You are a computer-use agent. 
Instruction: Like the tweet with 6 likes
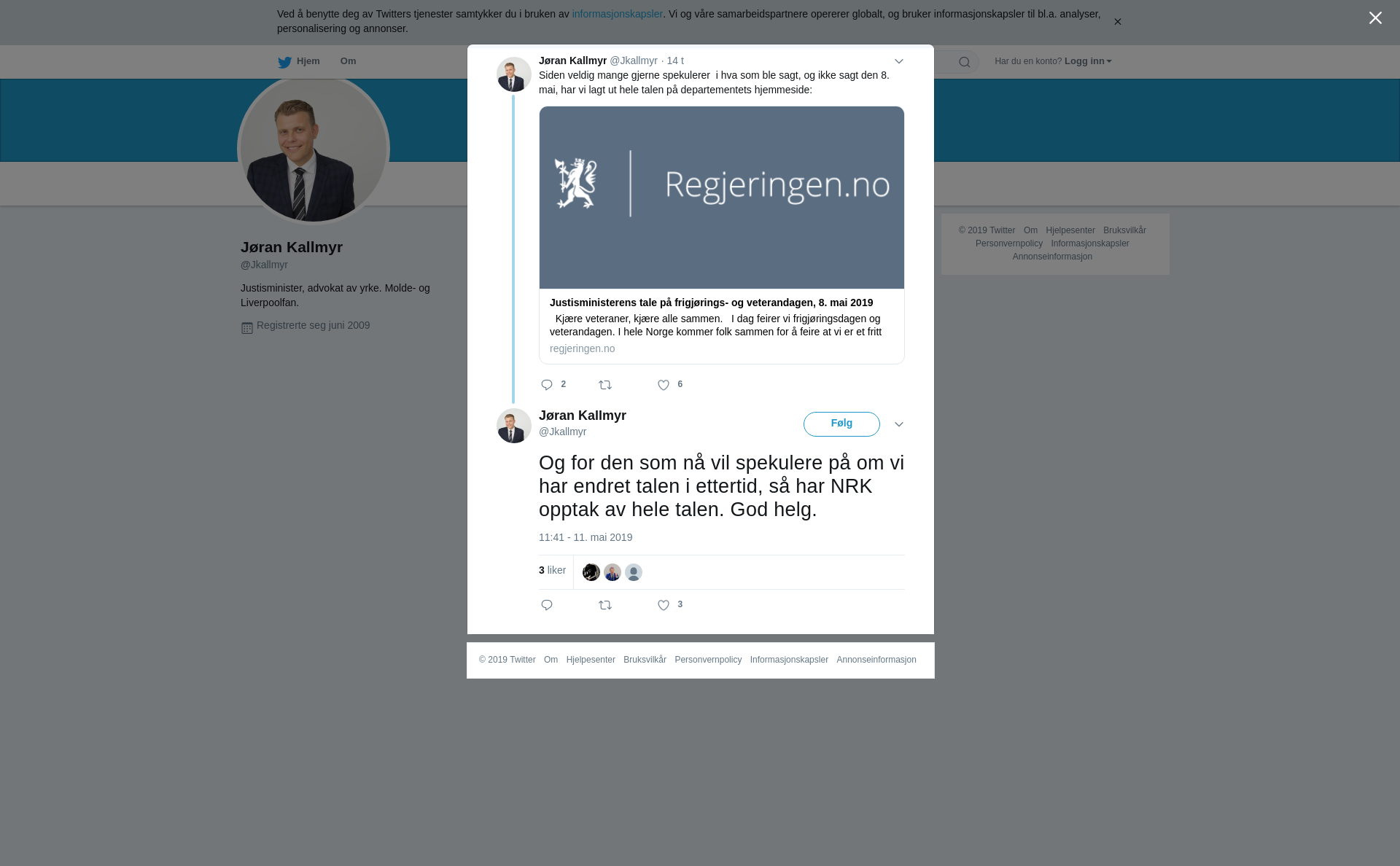pos(664,385)
